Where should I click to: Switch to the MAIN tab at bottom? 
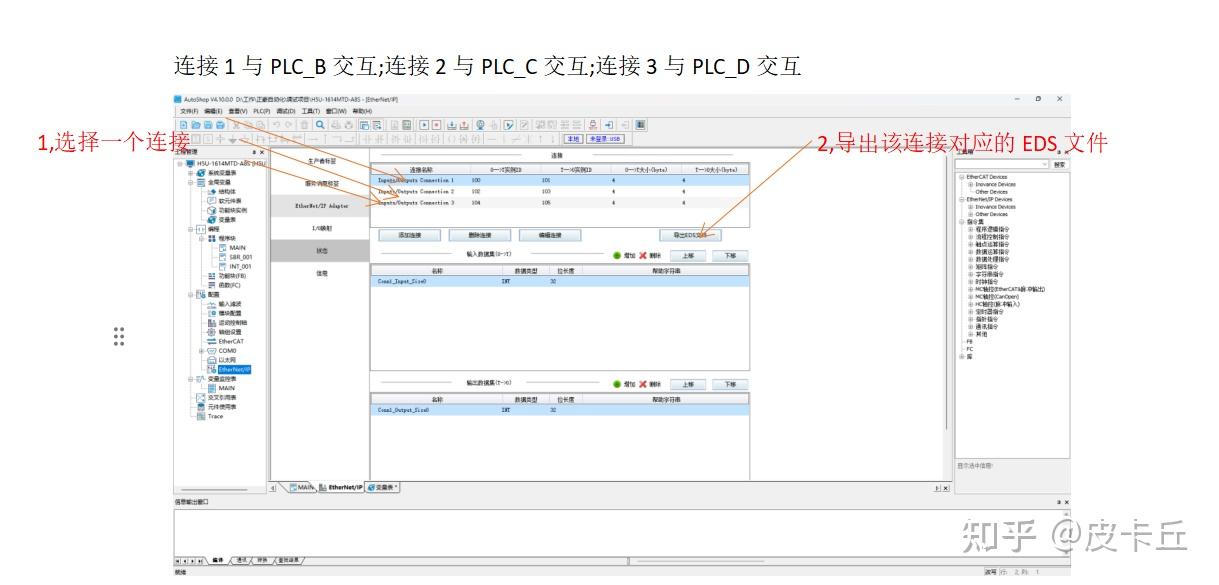[x=304, y=487]
